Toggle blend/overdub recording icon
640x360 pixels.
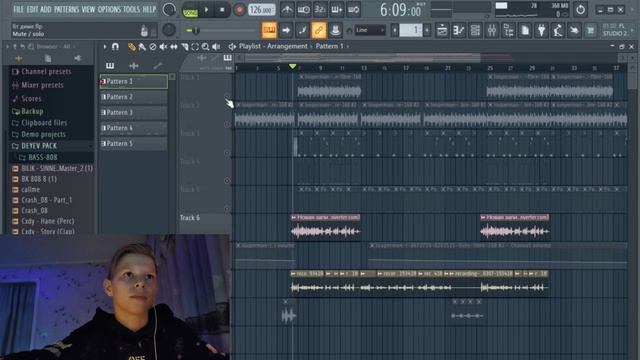click(x=337, y=10)
